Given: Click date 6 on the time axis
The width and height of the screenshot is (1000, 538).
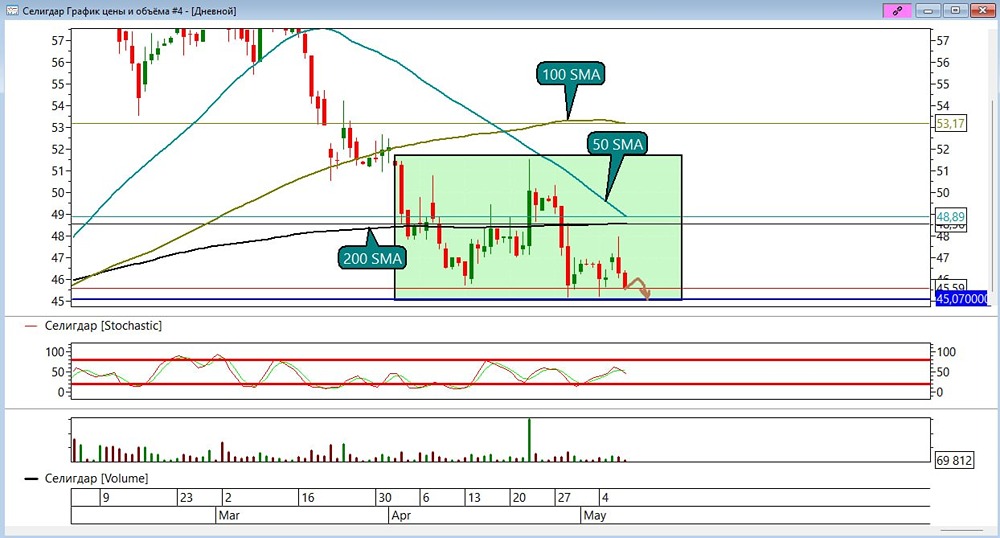Looking at the screenshot, I should click(x=426, y=497).
